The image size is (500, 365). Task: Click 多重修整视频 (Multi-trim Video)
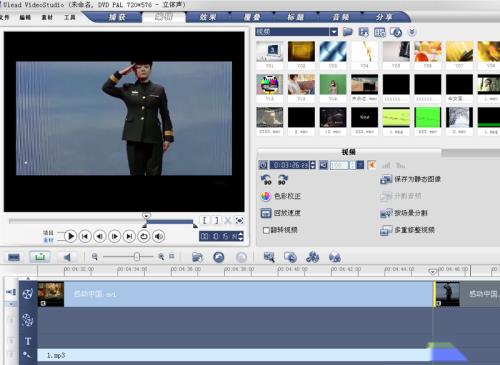[407, 230]
